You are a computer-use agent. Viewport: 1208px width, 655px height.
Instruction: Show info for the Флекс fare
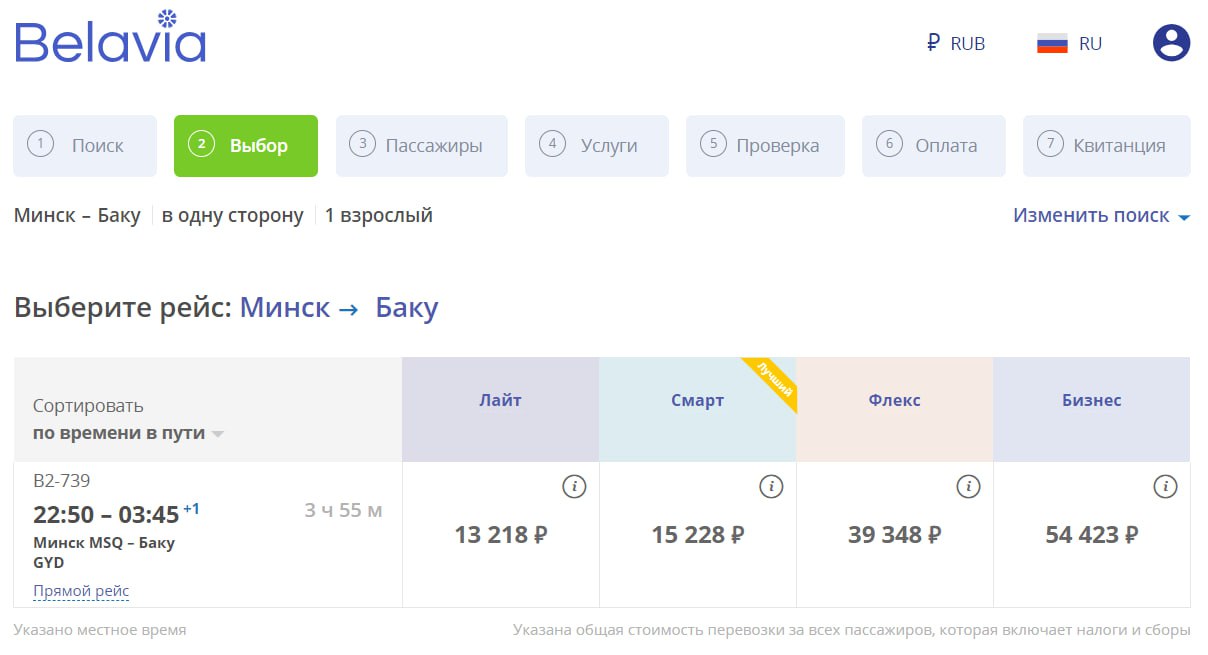click(968, 487)
